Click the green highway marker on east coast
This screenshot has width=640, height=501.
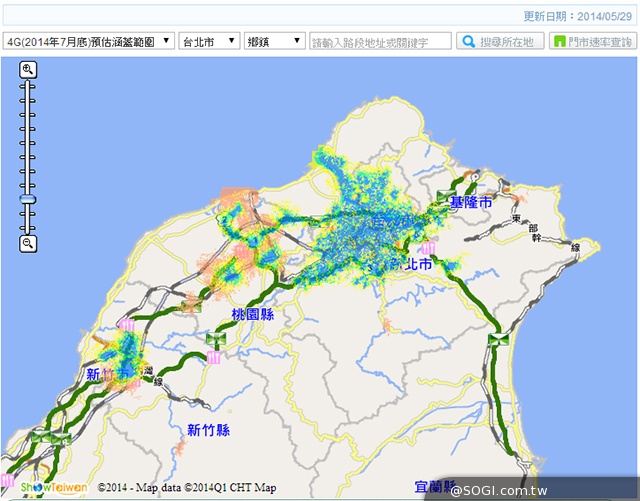coord(497,341)
